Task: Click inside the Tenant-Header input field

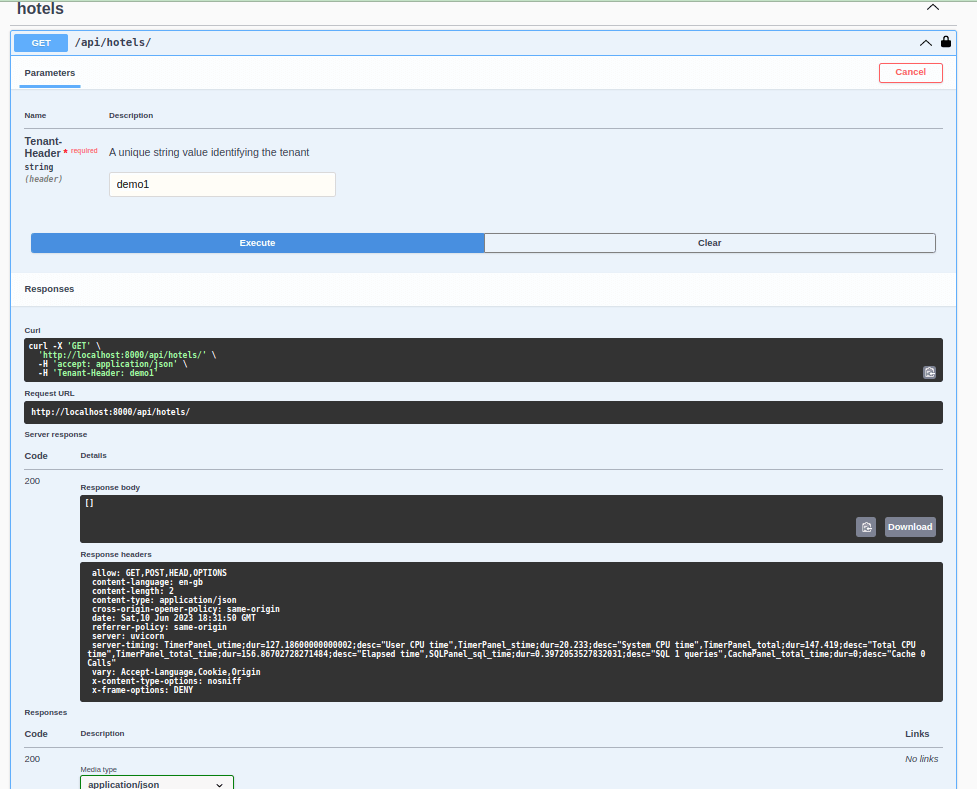Action: (221, 184)
